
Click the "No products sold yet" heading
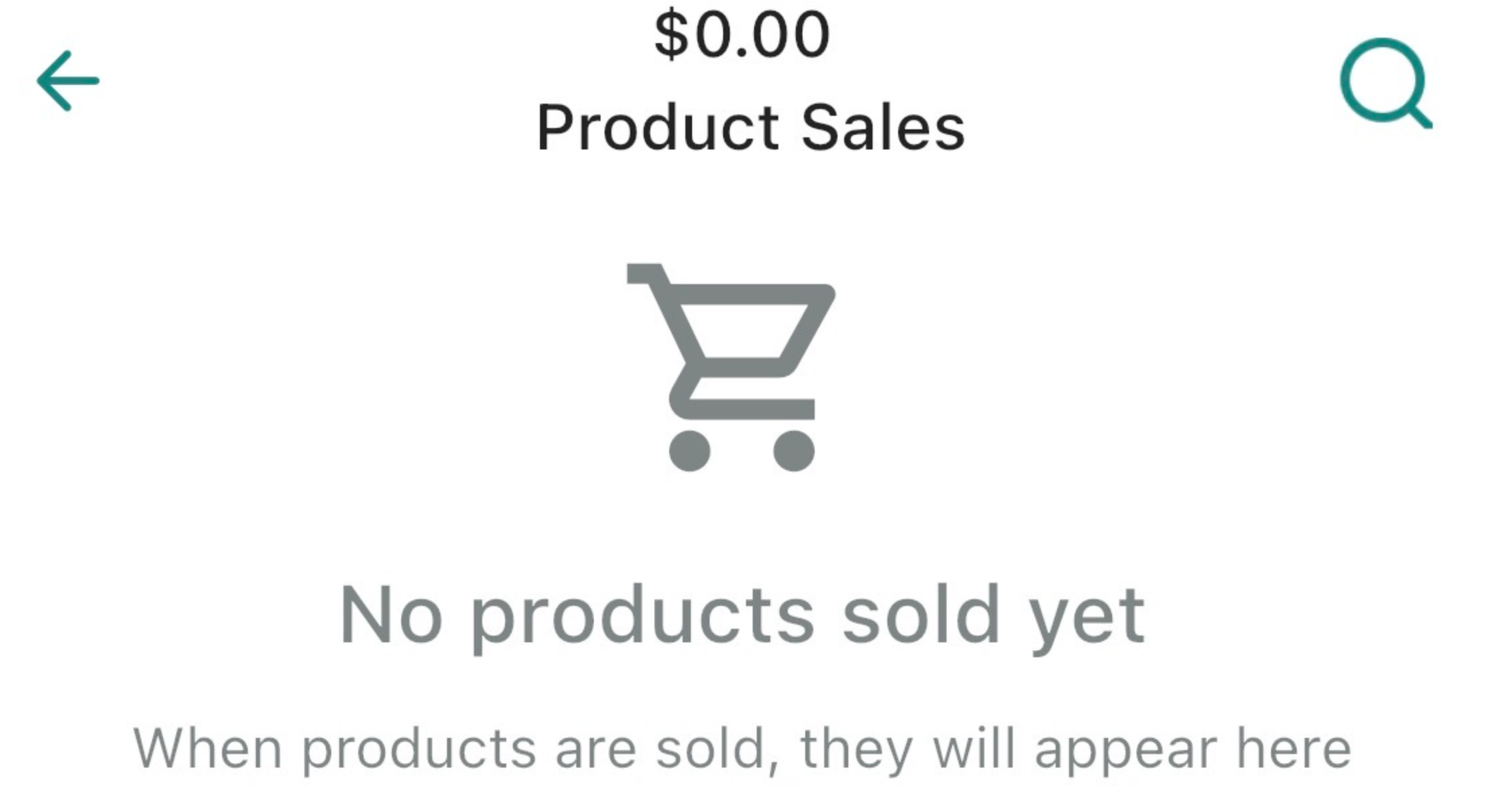pyautogui.click(x=742, y=615)
